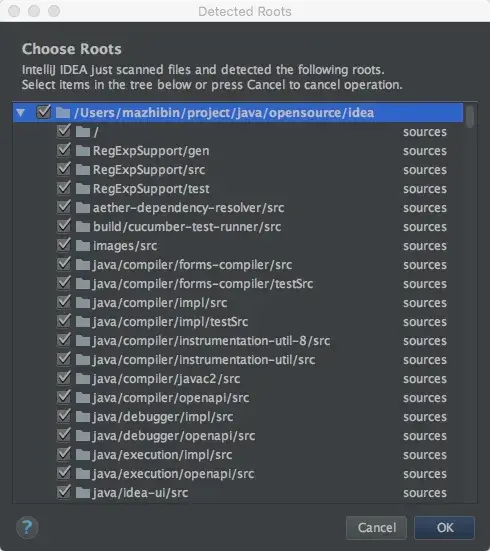Select java/compiler/javac2/src row text
Image resolution: width=490 pixels, height=551 pixels.
pos(166,379)
